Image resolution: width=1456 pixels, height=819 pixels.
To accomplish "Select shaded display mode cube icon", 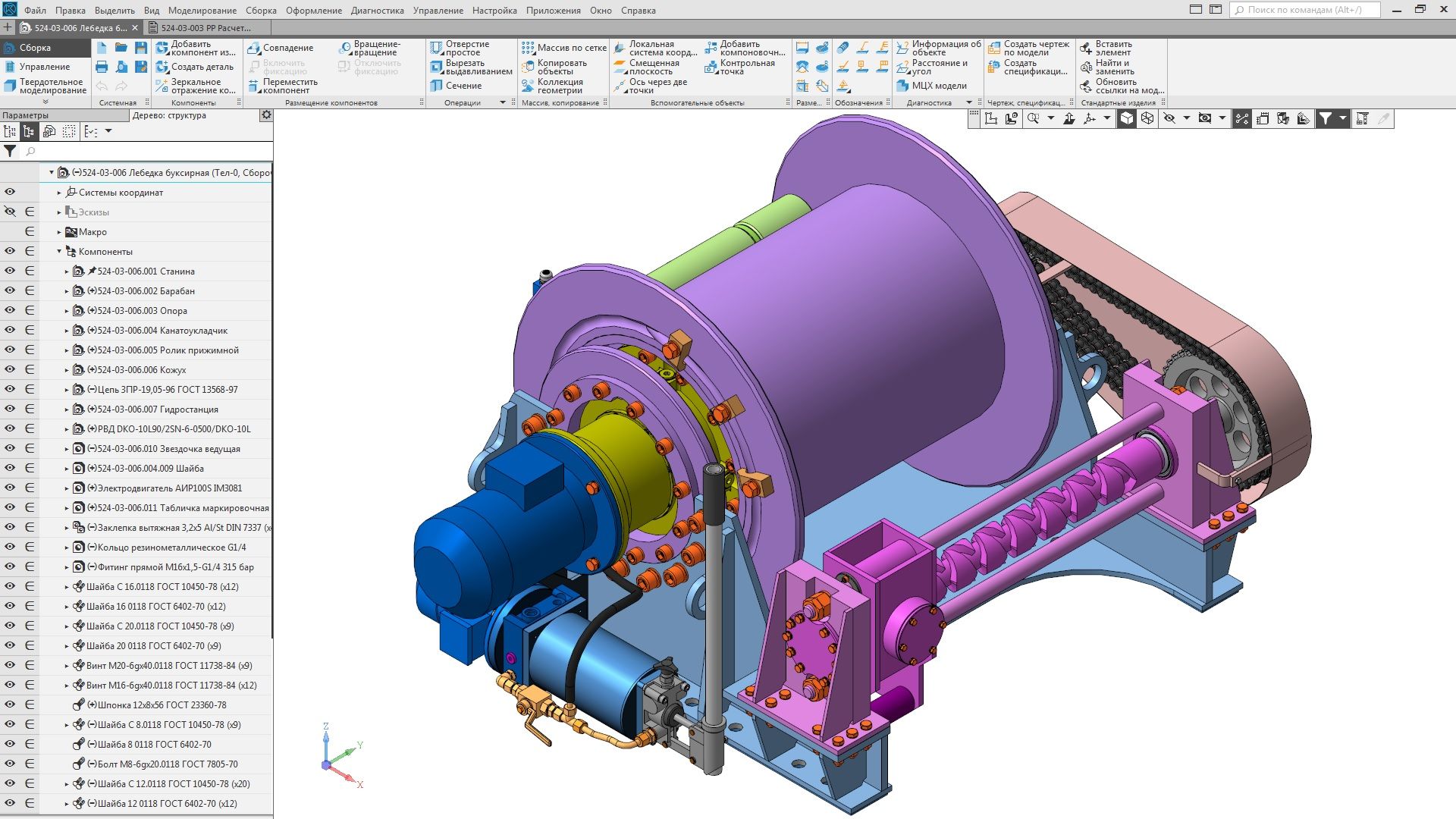I will [x=1127, y=118].
